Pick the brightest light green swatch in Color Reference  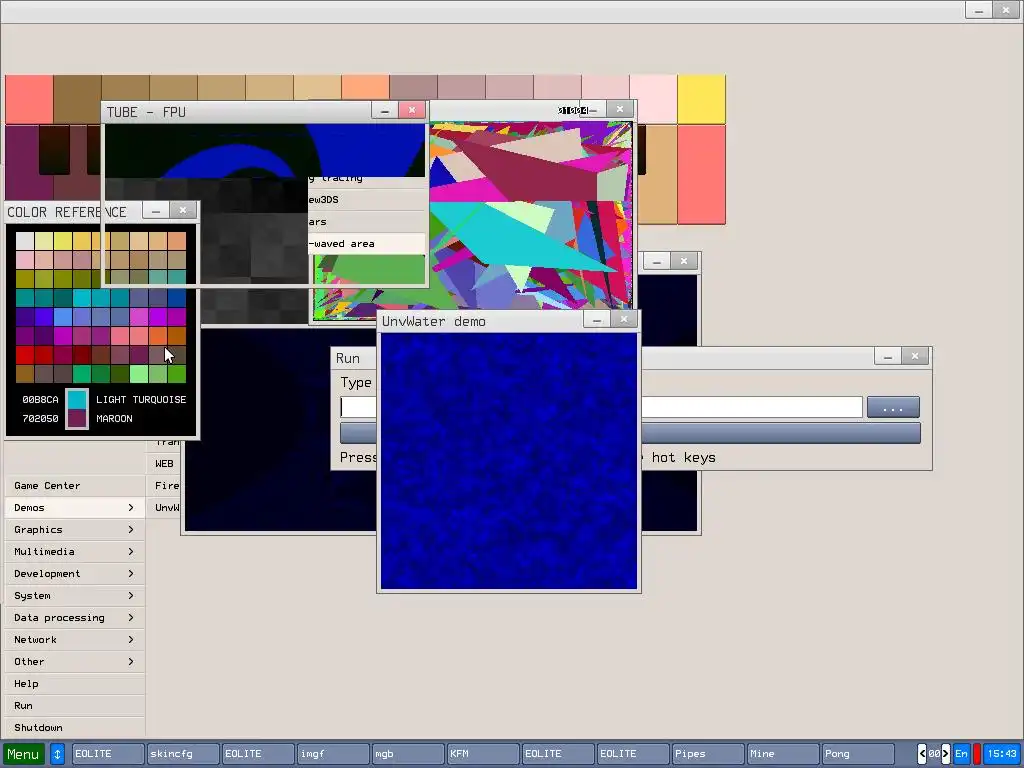139,374
